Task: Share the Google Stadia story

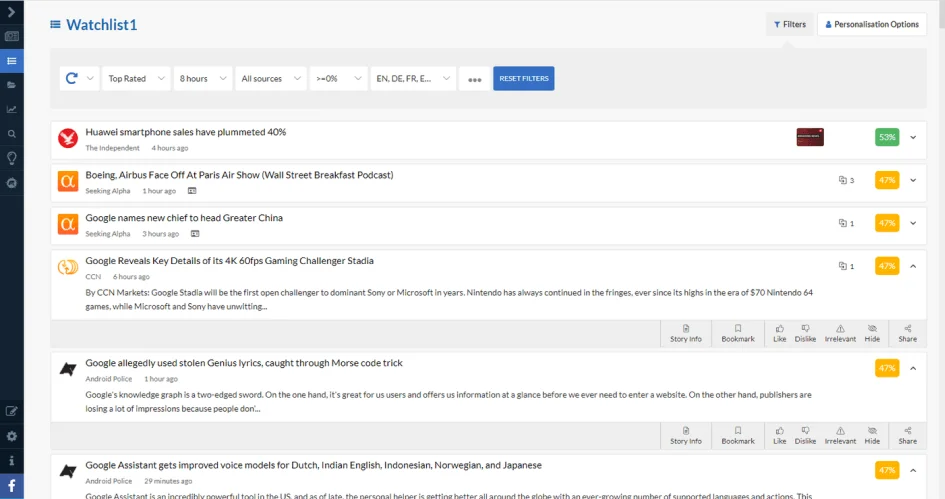Action: (908, 333)
